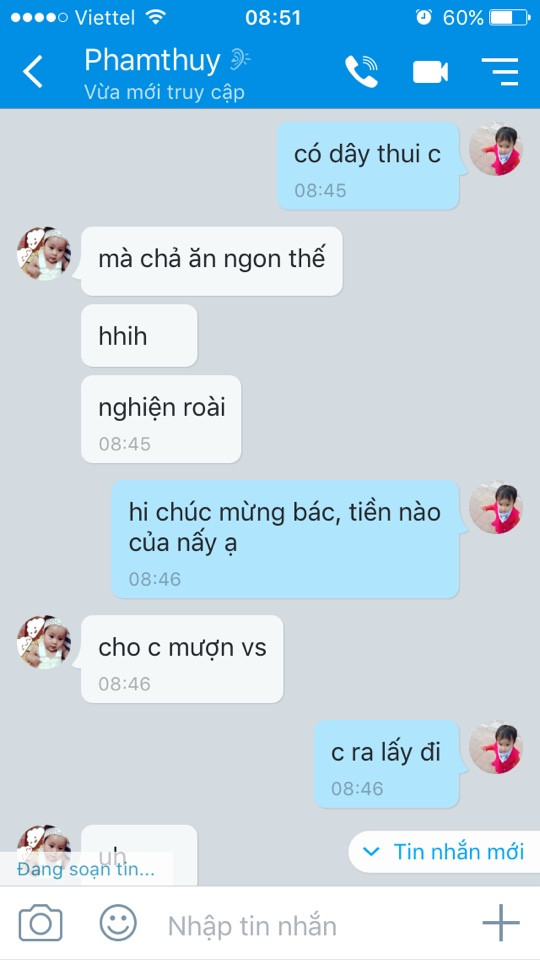Tap the back arrow in header
540x960 pixels.
coord(32,72)
